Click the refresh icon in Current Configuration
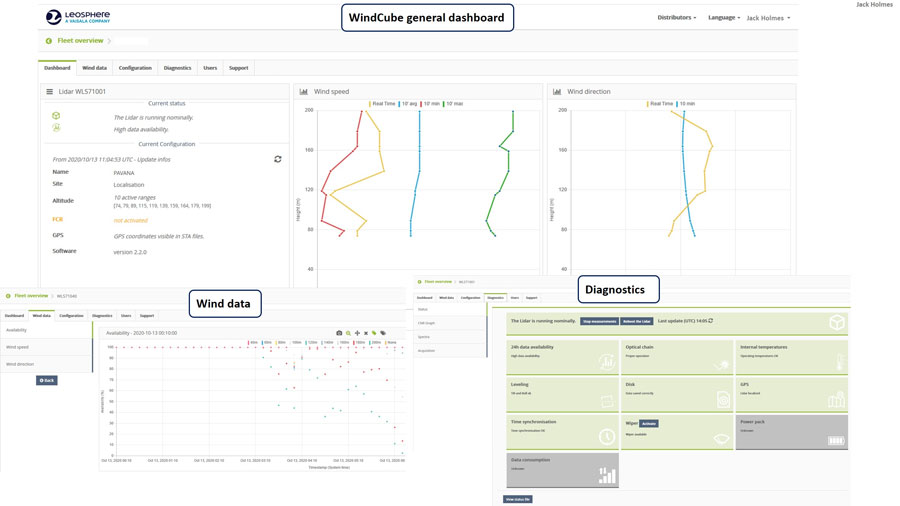Viewport: 900px width, 506px height. (278, 159)
